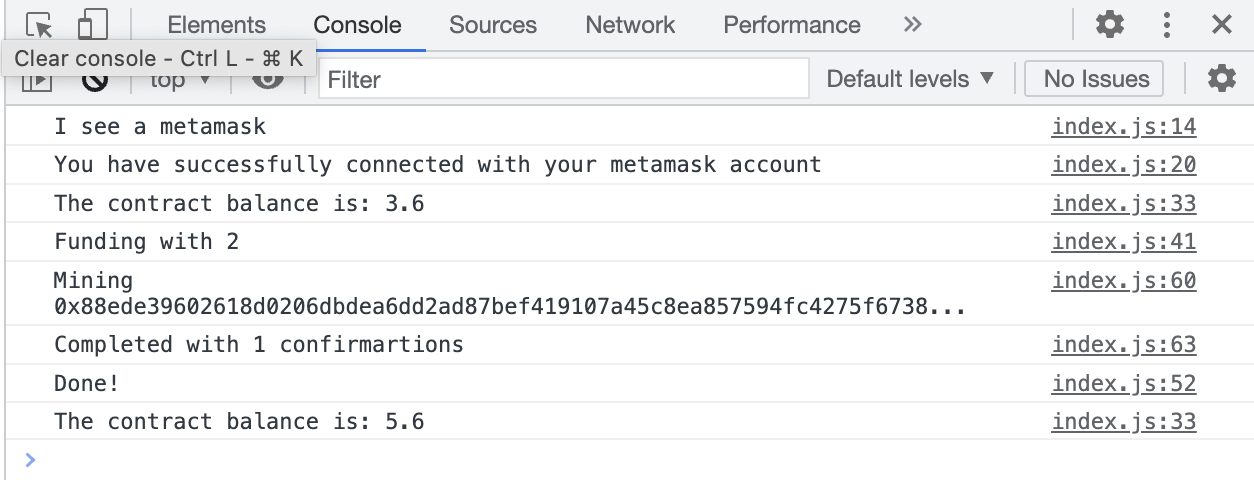
Task: Create live expression with eye icon
Action: [x=267, y=81]
